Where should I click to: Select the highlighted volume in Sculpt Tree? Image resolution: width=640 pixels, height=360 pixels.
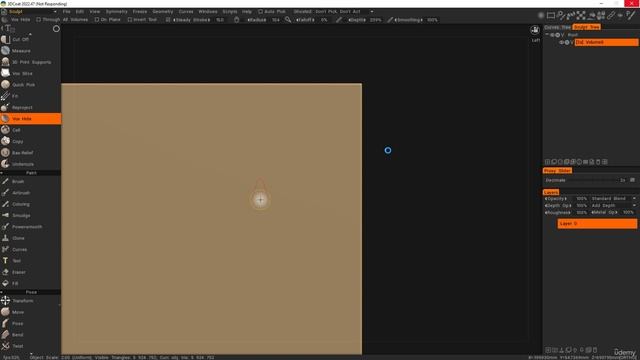(x=606, y=42)
